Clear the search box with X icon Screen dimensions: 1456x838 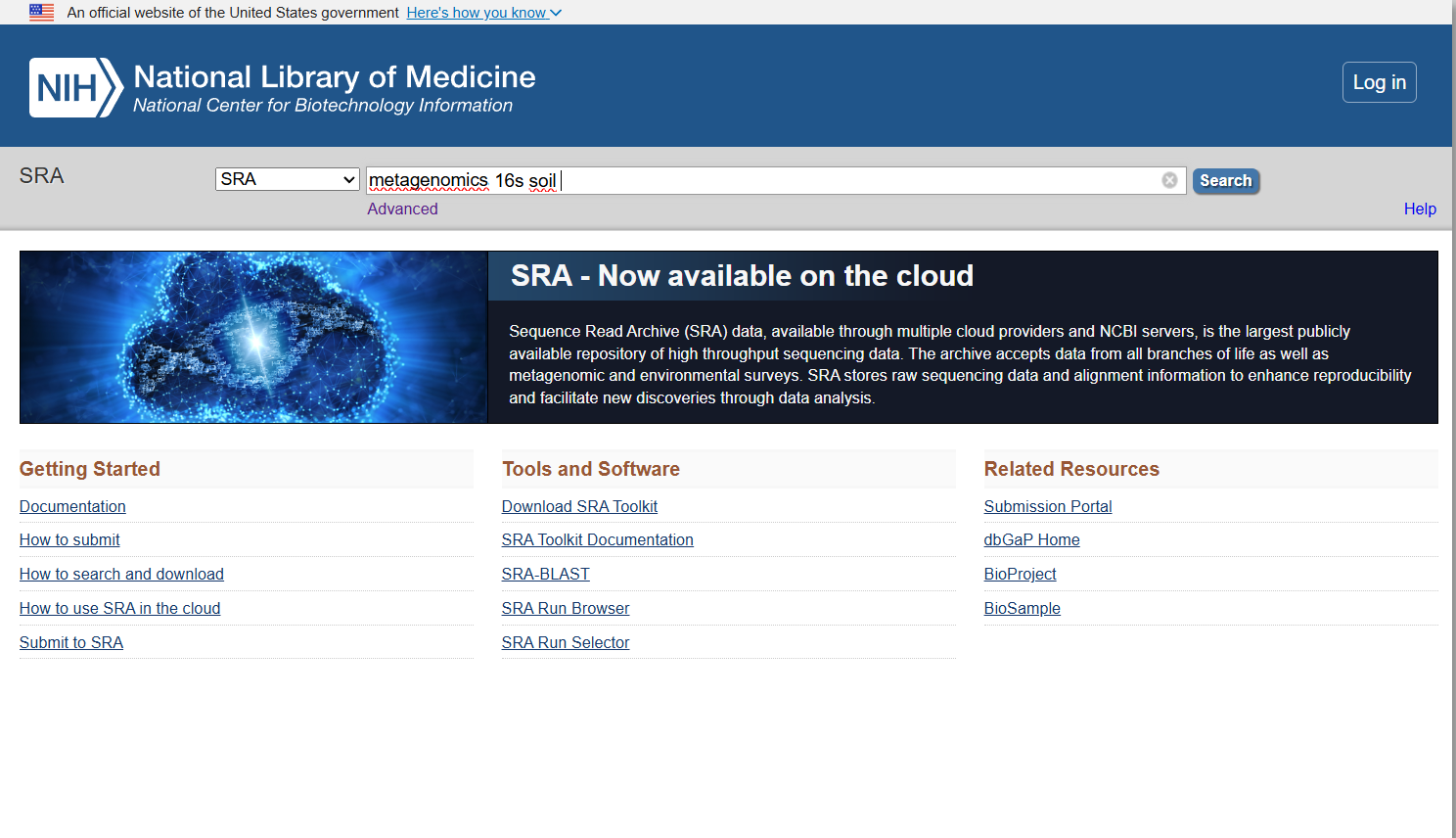[x=1169, y=180]
